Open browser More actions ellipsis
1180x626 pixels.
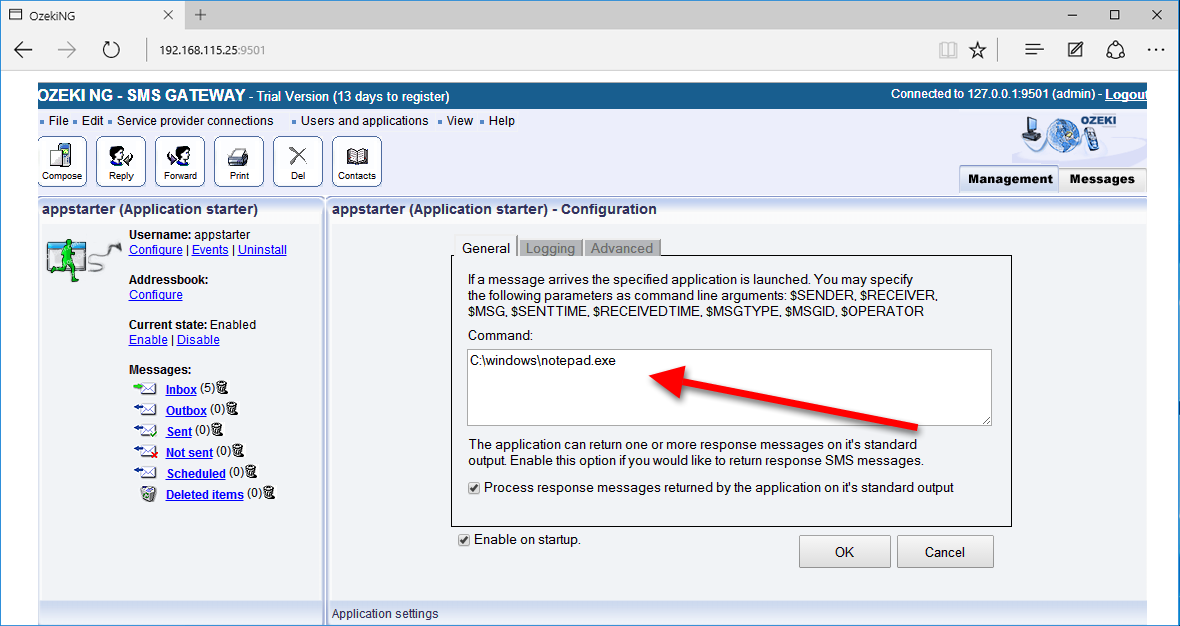point(1156,50)
